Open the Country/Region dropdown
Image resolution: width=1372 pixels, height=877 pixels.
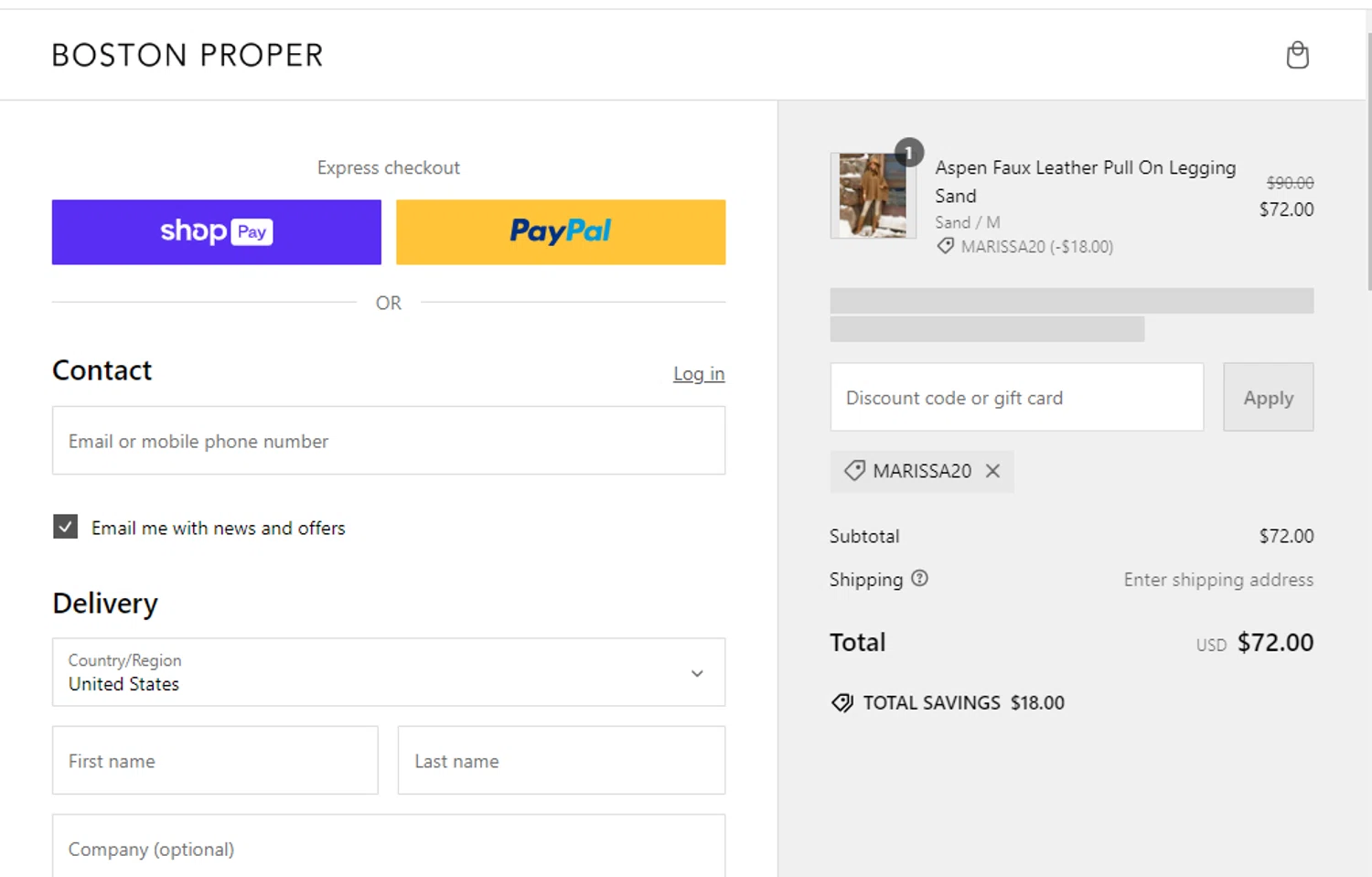(389, 672)
